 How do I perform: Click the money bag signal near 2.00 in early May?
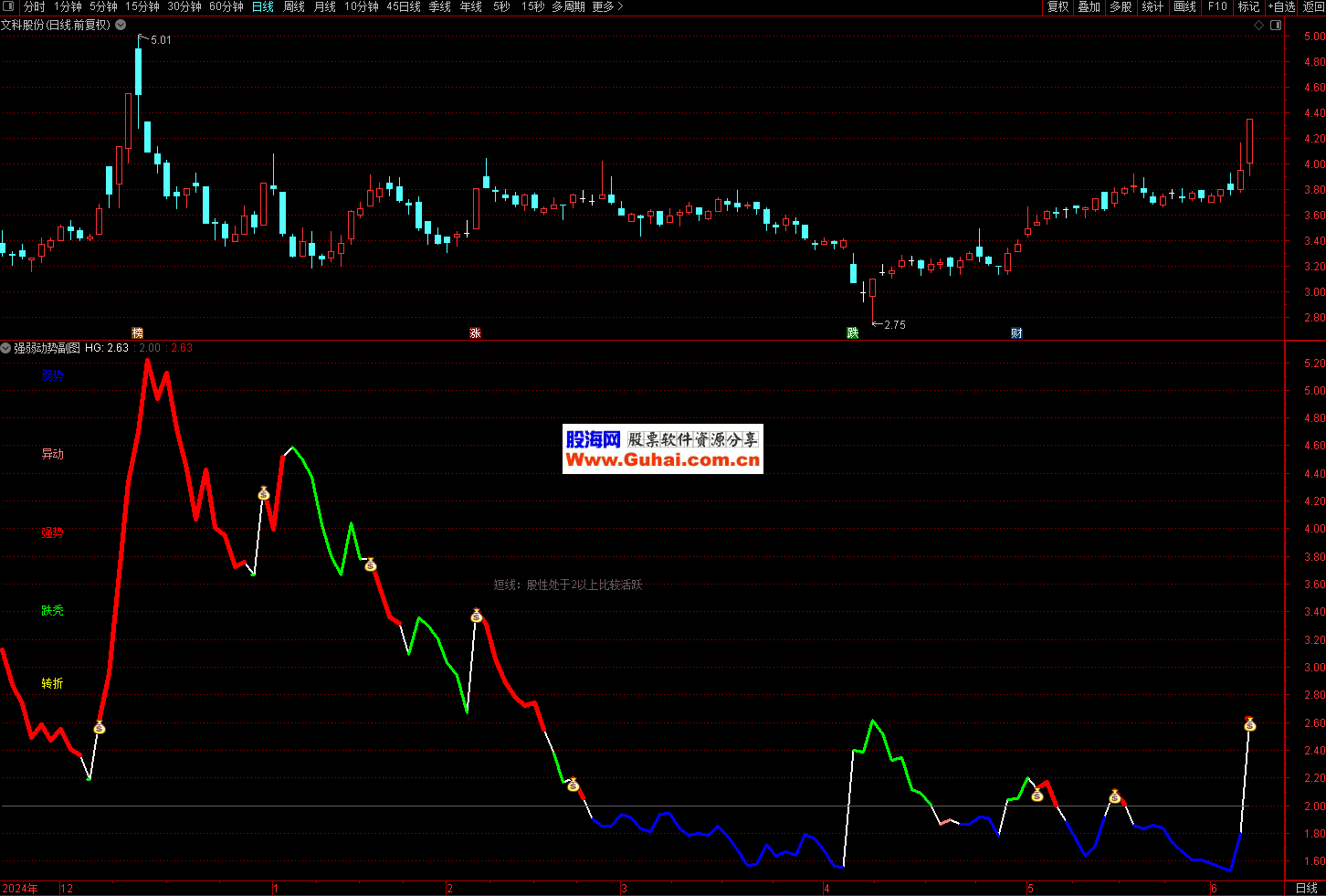(1037, 796)
